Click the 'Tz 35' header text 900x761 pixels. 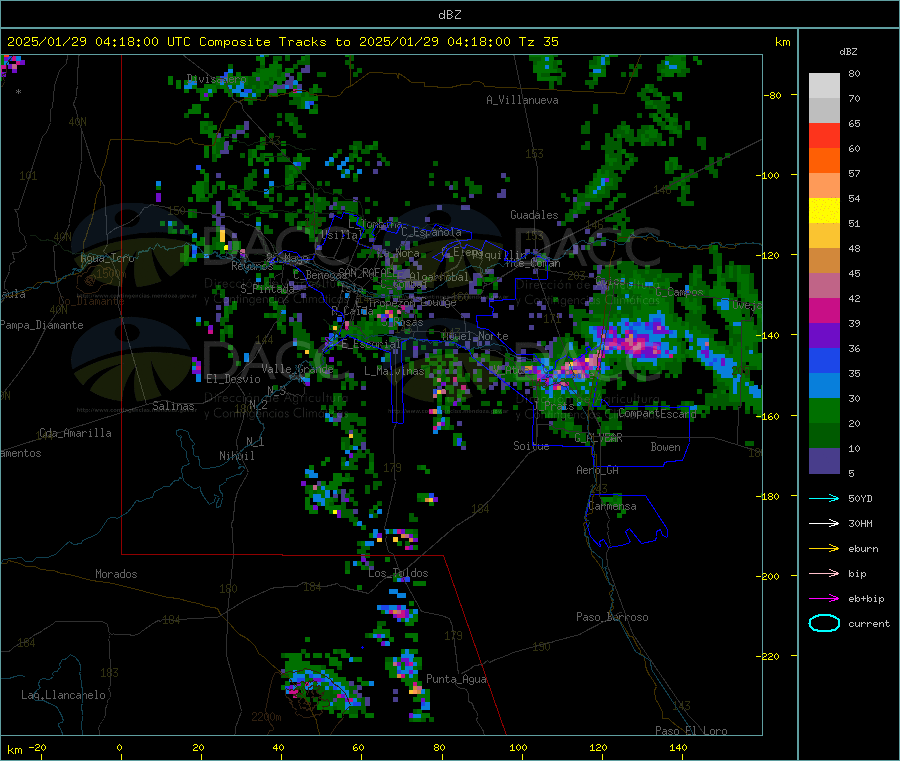pyautogui.click(x=538, y=42)
